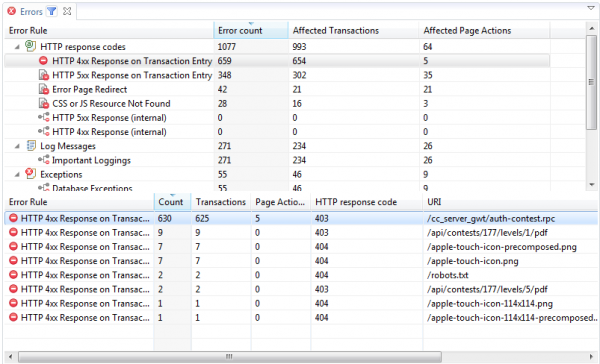This screenshot has width=600, height=364.
Task: Click the horizontal scrollbar thumb at bottom
Action: (x=230, y=357)
